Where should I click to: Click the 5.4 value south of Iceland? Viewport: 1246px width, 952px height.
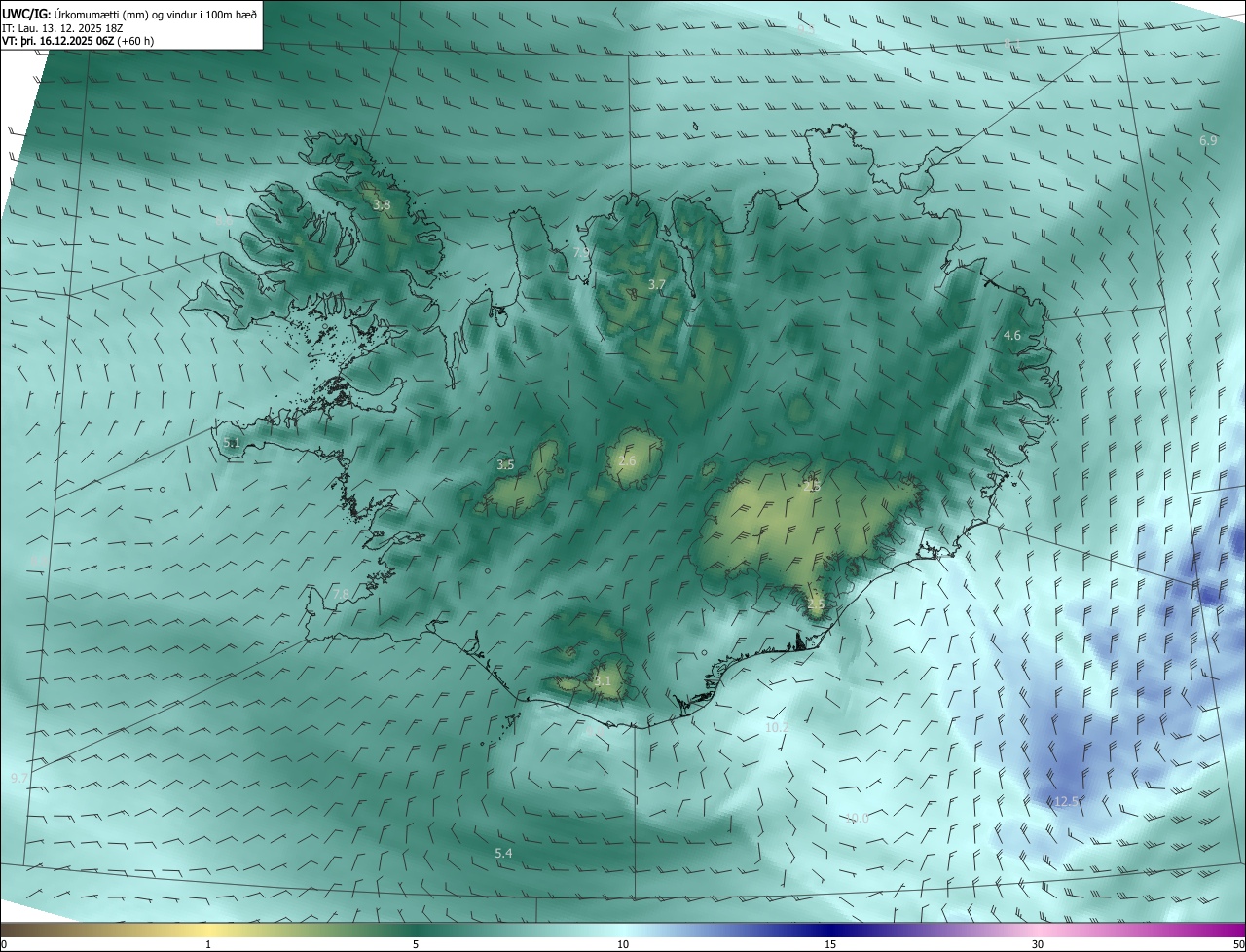[503, 853]
